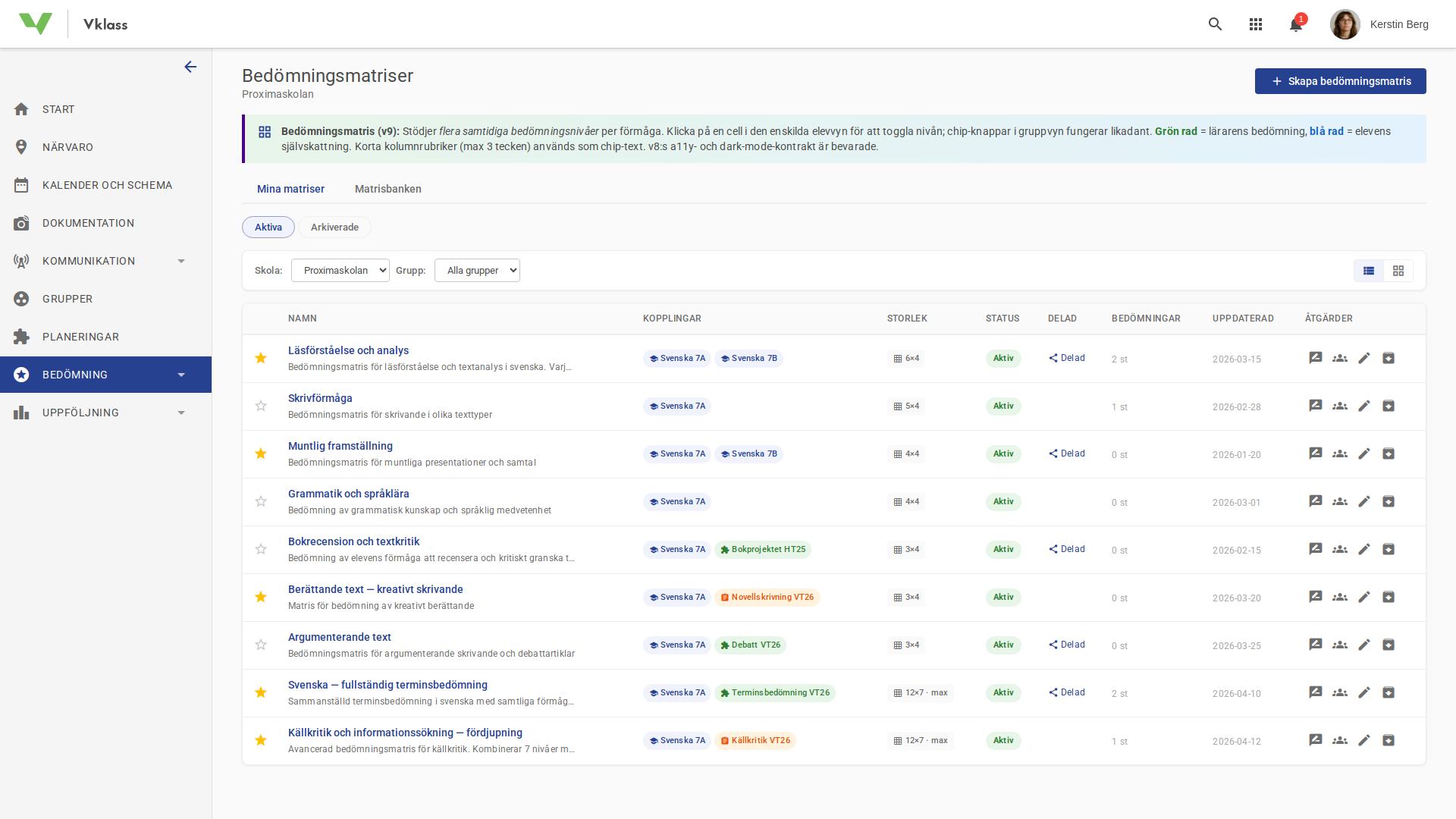
Task: Open the notifications bell
Action: pos(1296,24)
